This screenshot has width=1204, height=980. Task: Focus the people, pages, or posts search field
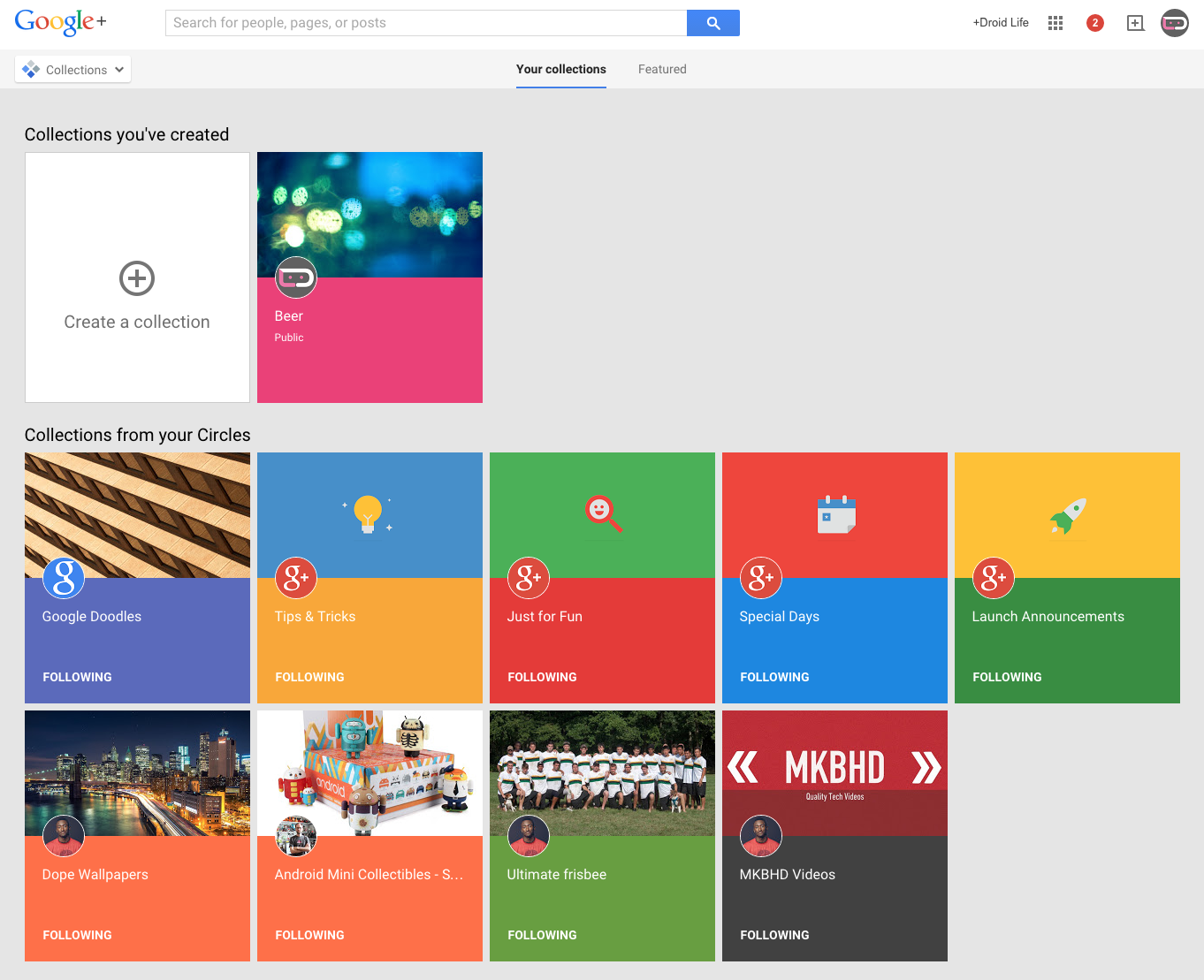(x=425, y=23)
